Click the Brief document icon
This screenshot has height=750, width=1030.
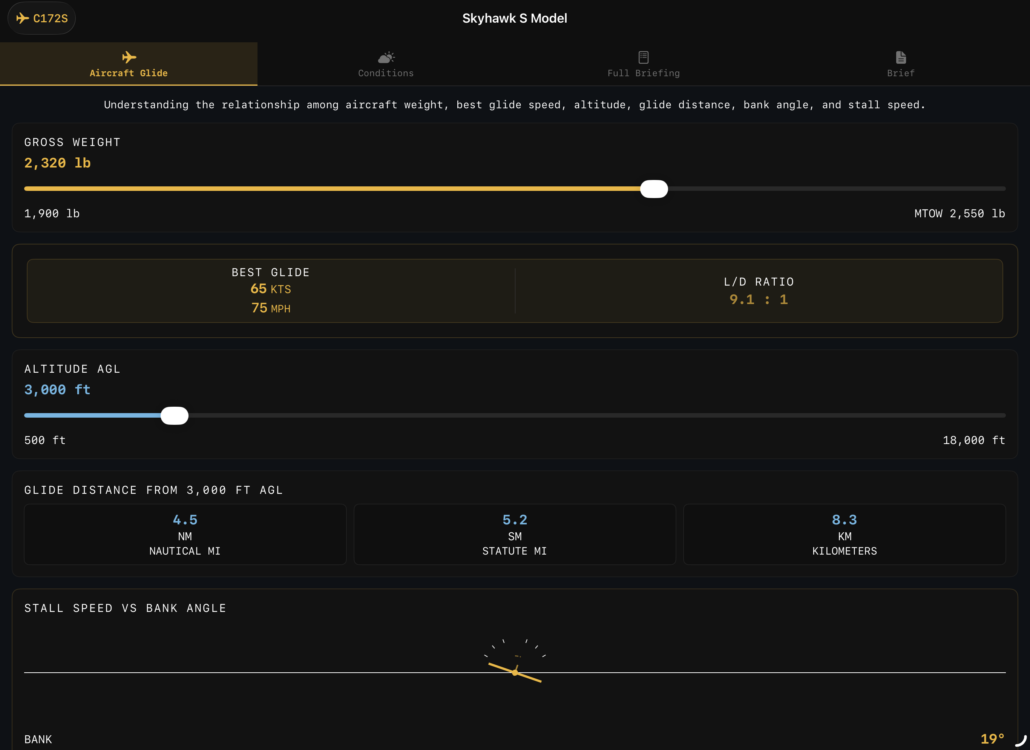coord(901,57)
